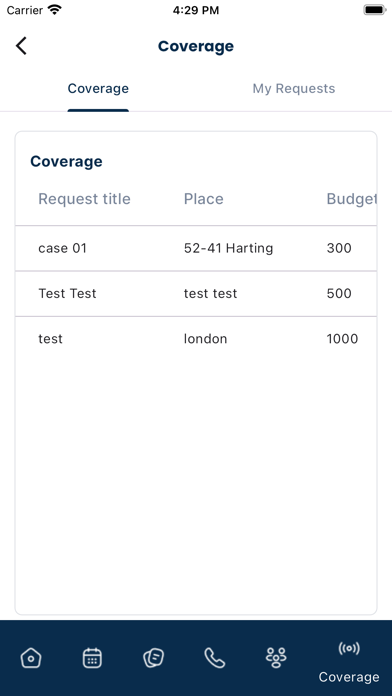Tap the back arrow icon
The height and width of the screenshot is (696, 392).
[x=21, y=46]
